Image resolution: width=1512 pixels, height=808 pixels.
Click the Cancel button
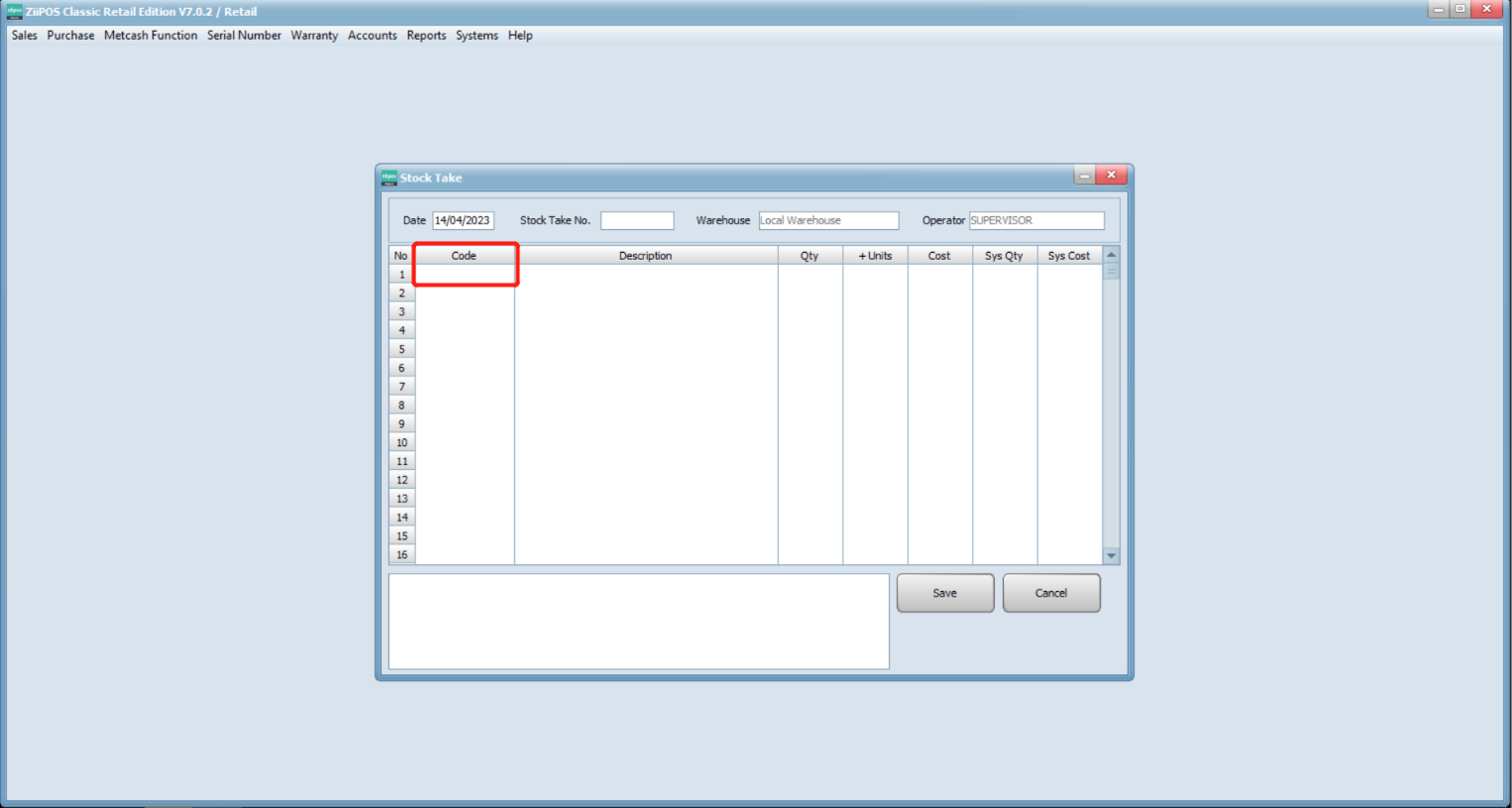tap(1050, 592)
